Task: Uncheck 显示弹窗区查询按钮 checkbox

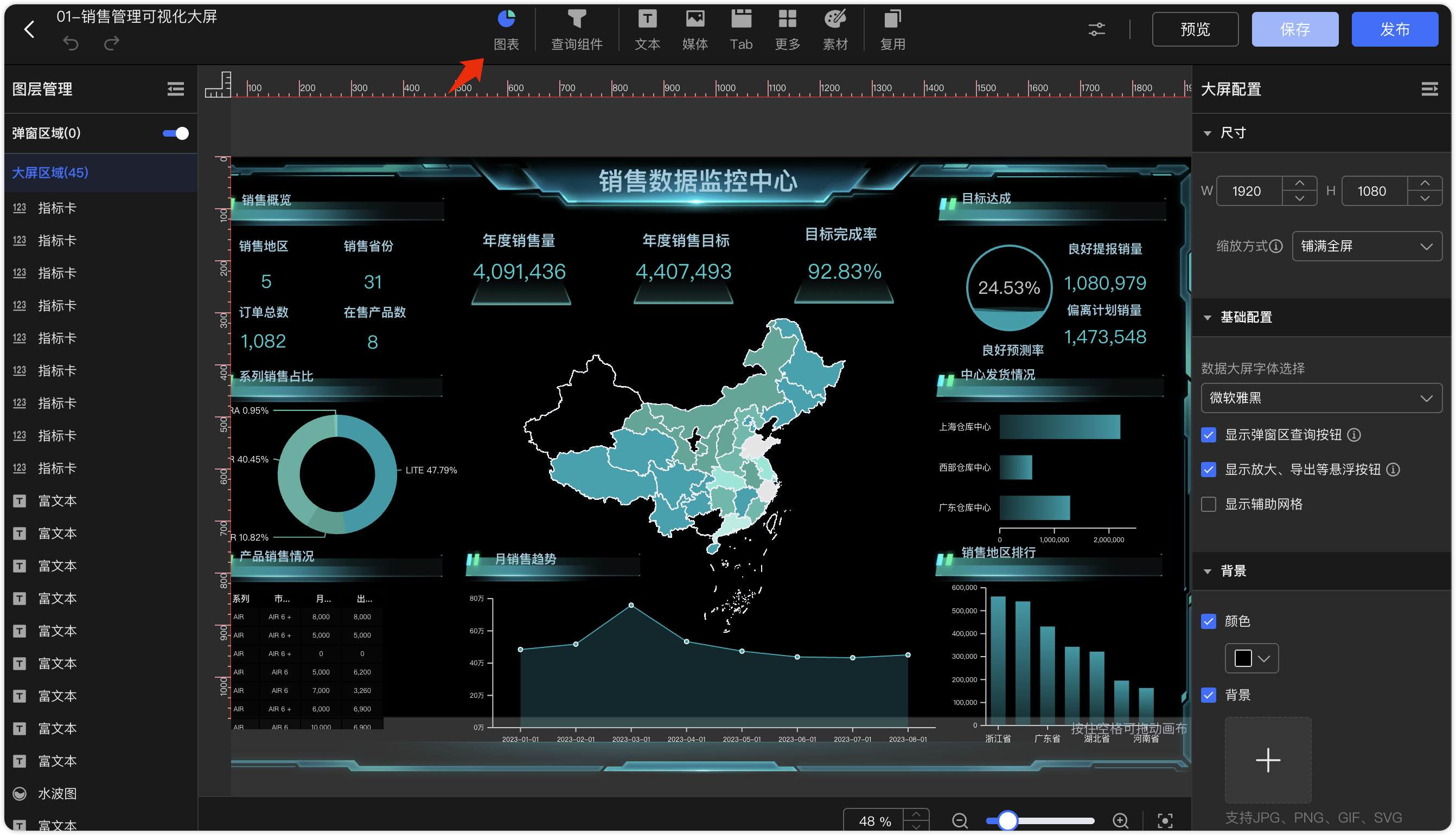Action: click(1209, 435)
